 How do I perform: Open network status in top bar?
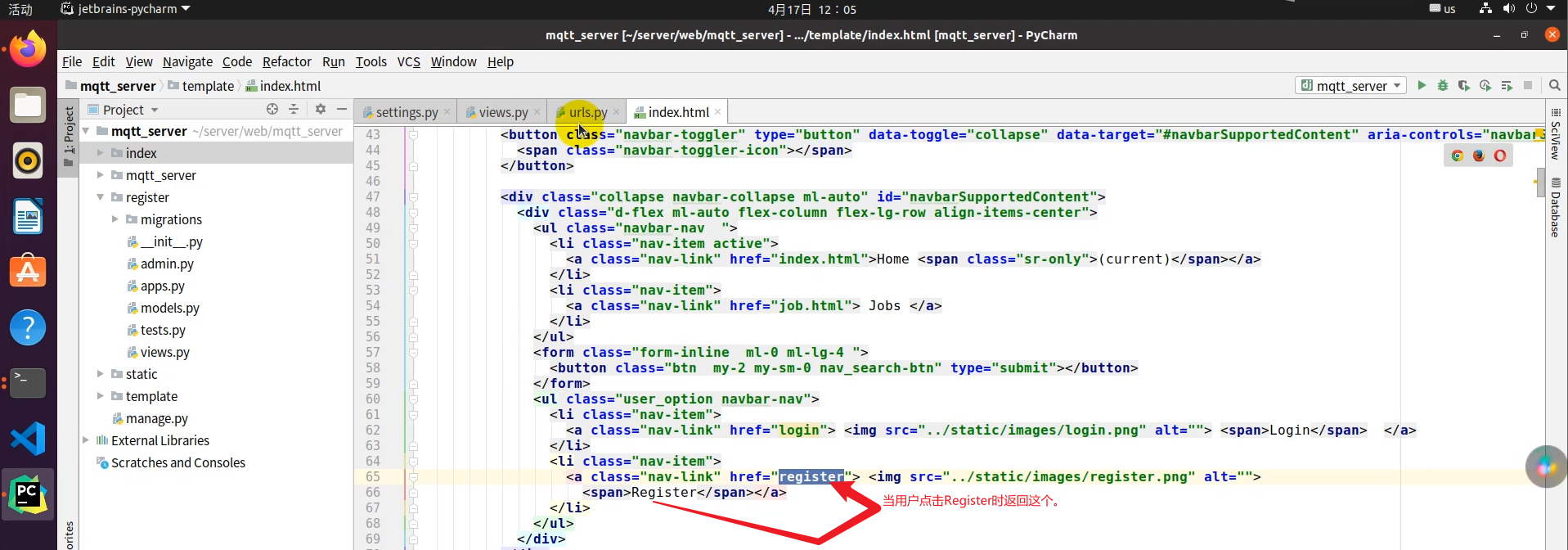(x=1485, y=9)
